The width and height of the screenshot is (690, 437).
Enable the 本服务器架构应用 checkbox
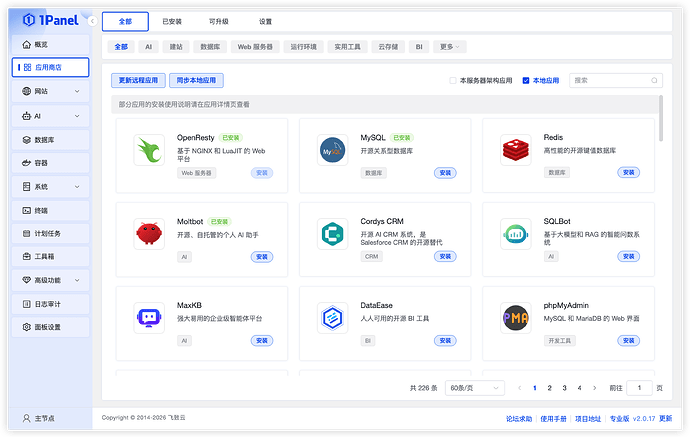453,80
